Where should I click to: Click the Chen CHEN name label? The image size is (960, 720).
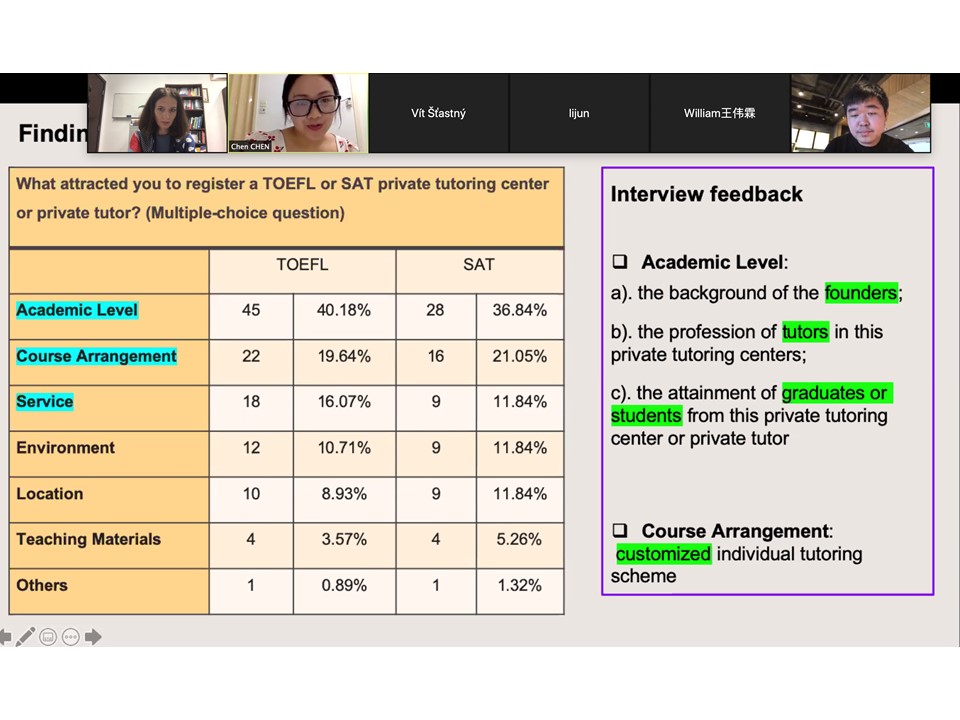pyautogui.click(x=250, y=146)
